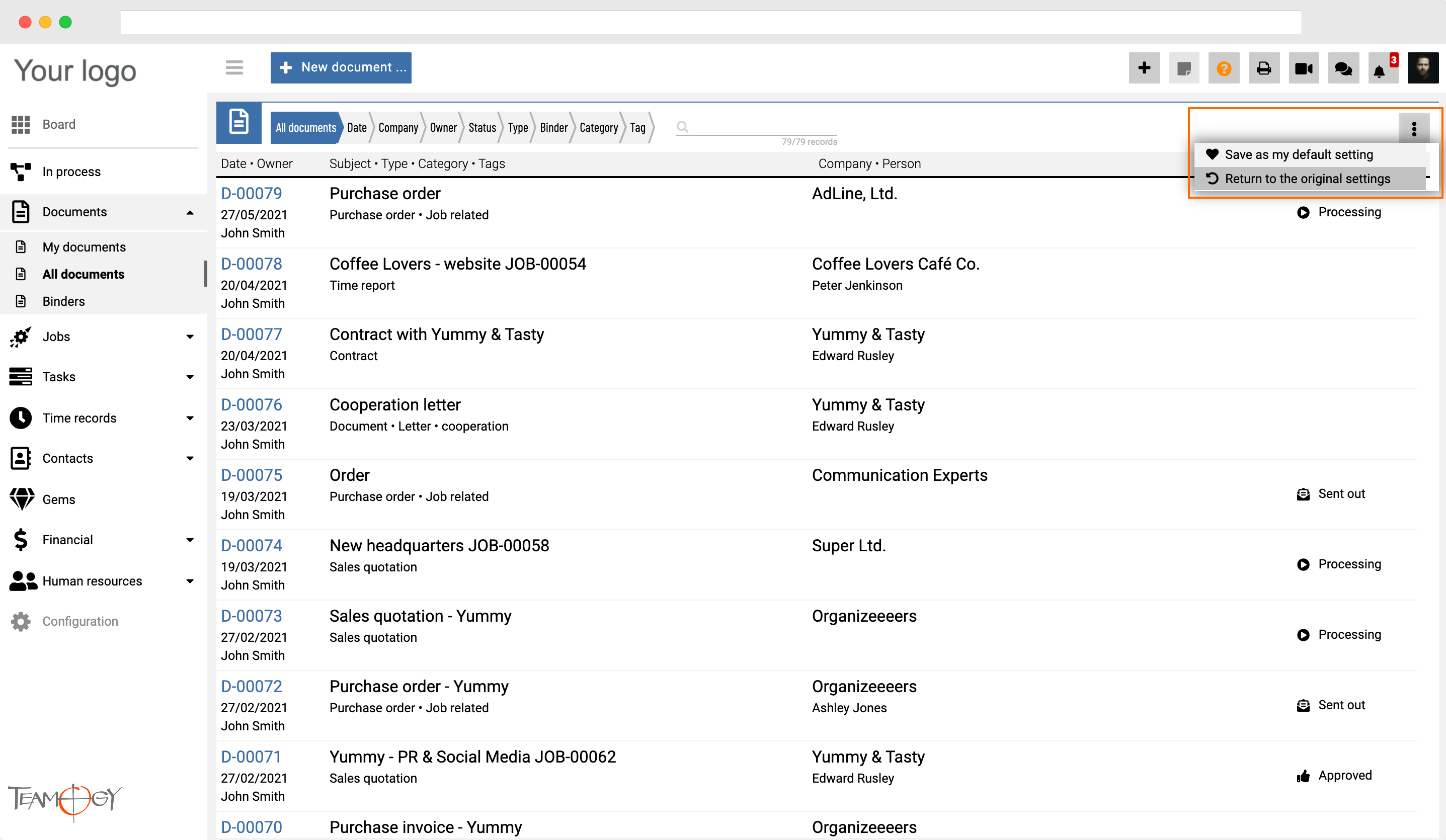Click the Jobs gear icon
This screenshot has height=840, width=1446.
tap(21, 337)
